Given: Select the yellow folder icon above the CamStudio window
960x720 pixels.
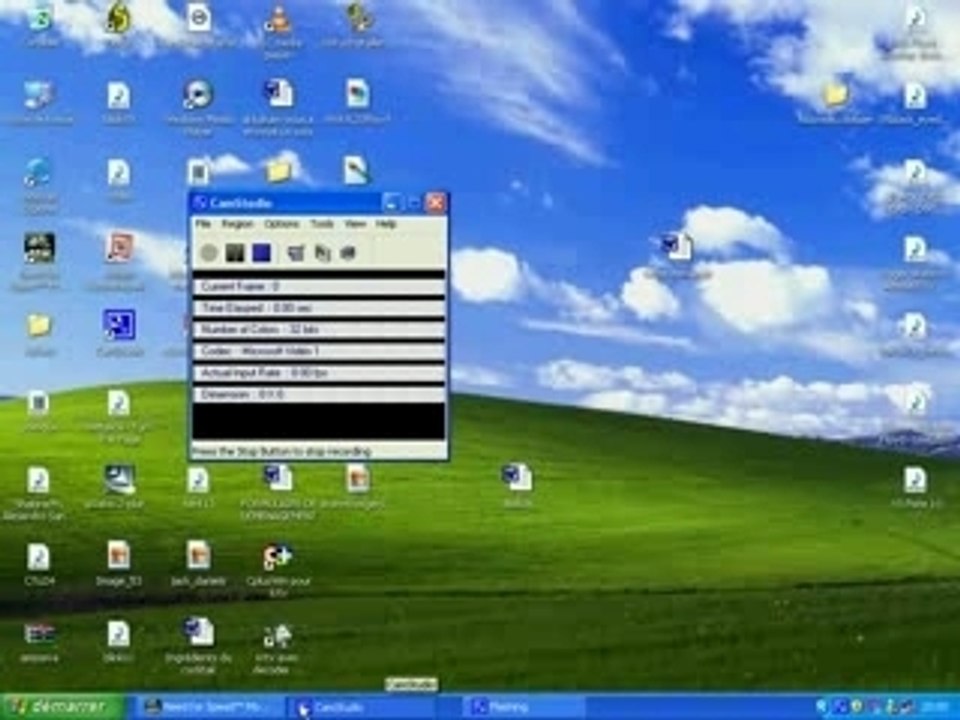Looking at the screenshot, I should pos(279,171).
